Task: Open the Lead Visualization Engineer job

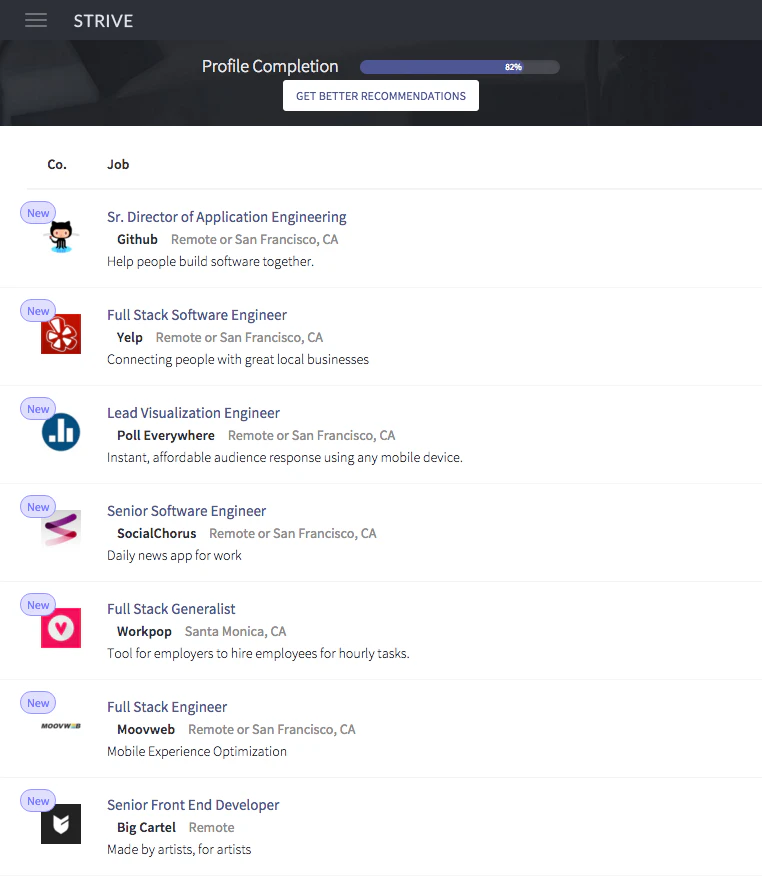Action: click(194, 413)
